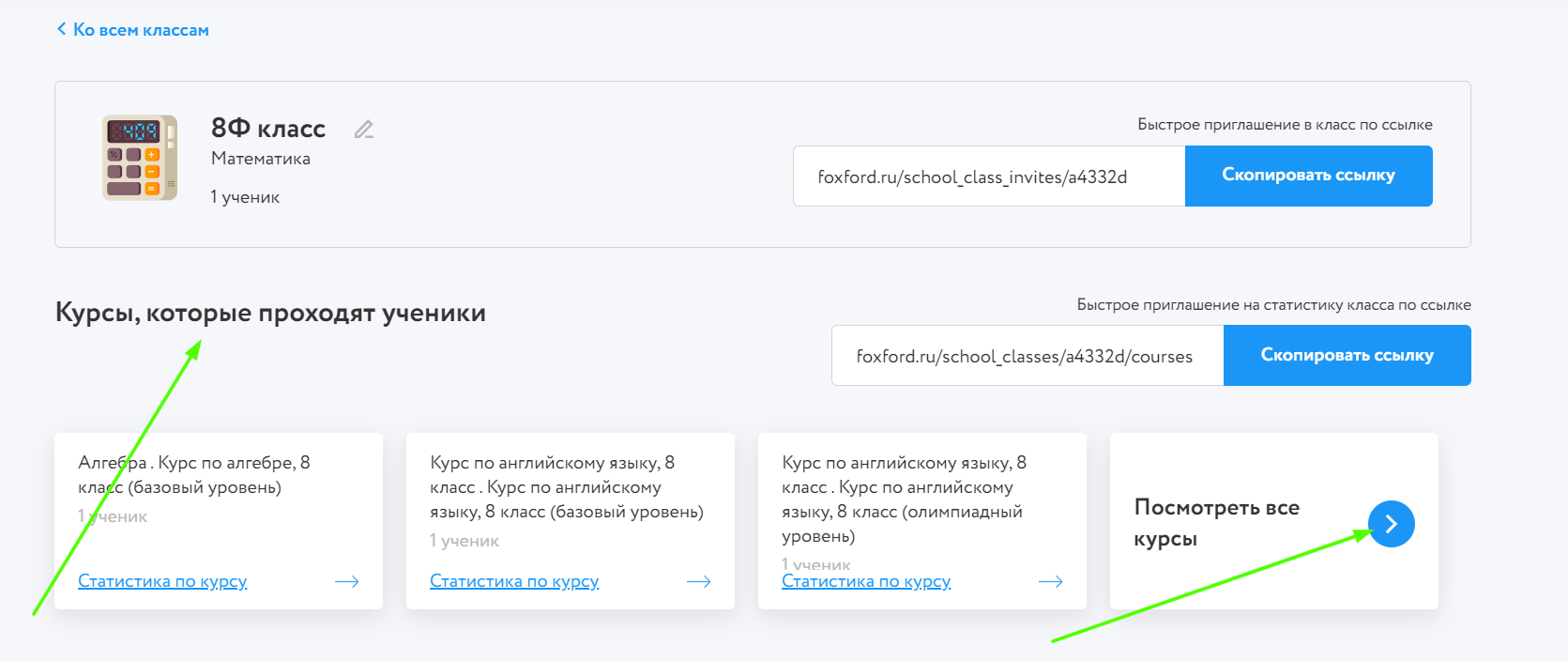The height and width of the screenshot is (661, 1568).
Task: Copy the class invite link with 'Скопировать ссылку'
Action: [x=1308, y=176]
